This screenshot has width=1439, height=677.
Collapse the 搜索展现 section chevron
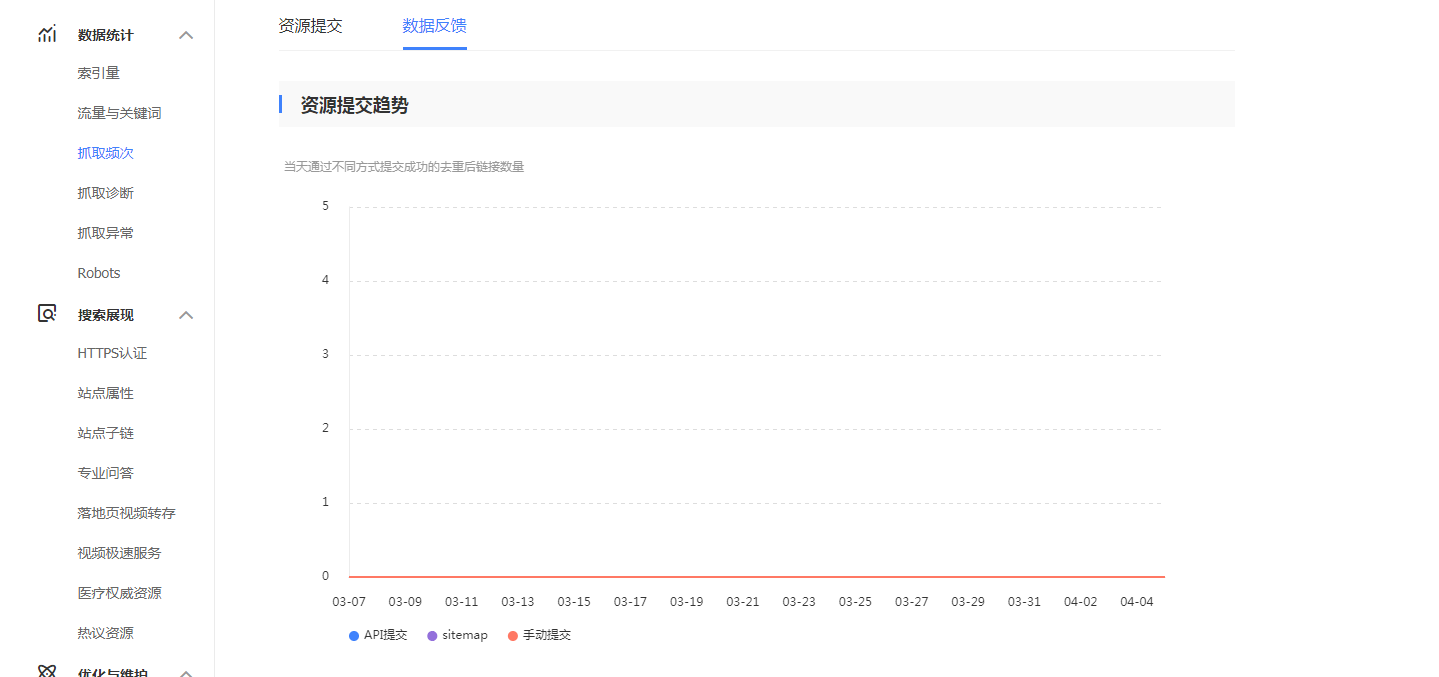pos(185,315)
